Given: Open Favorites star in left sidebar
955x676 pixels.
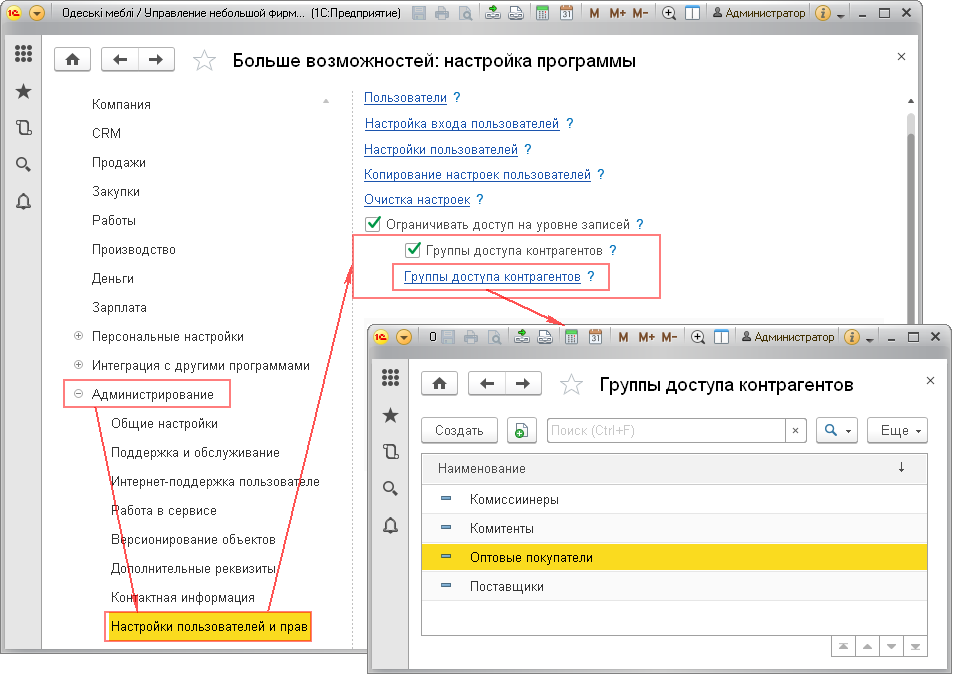Looking at the screenshot, I should [x=24, y=91].
